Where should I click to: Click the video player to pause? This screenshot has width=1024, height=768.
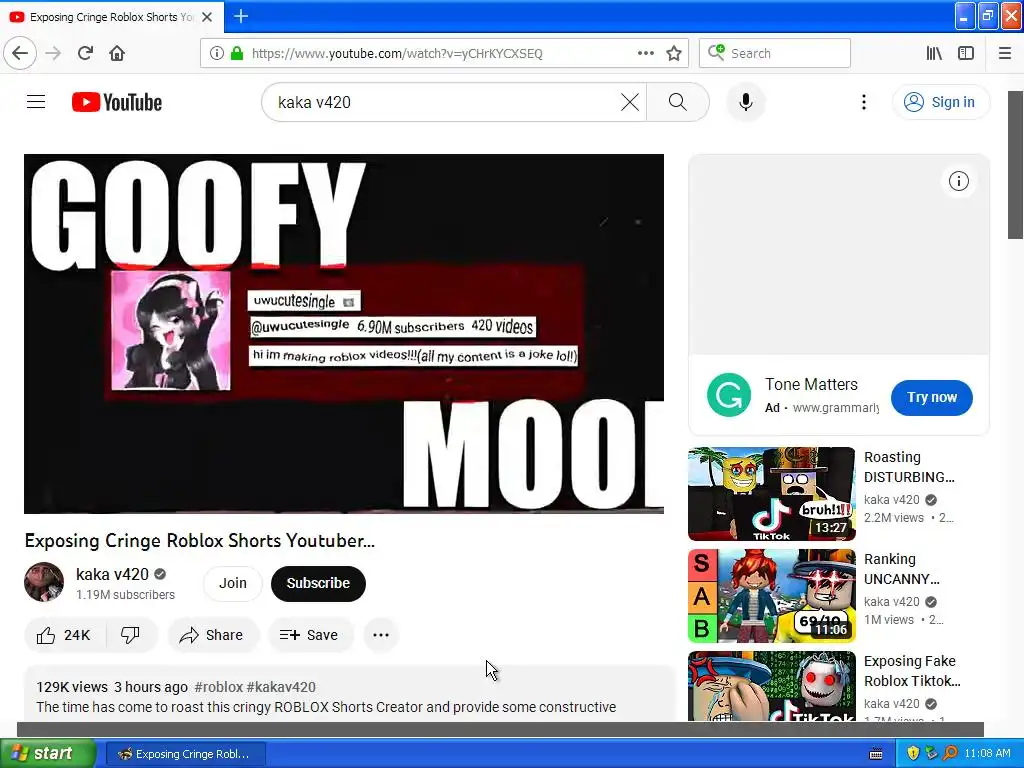pos(344,334)
